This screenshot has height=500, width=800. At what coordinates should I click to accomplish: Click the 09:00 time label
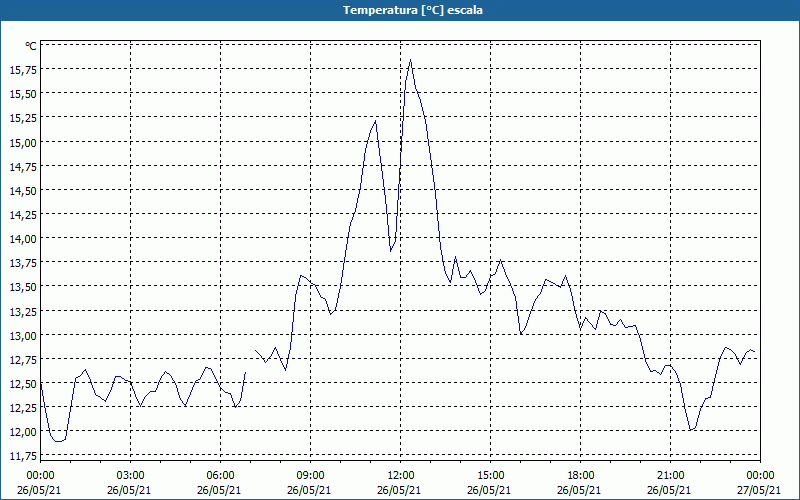310,476
